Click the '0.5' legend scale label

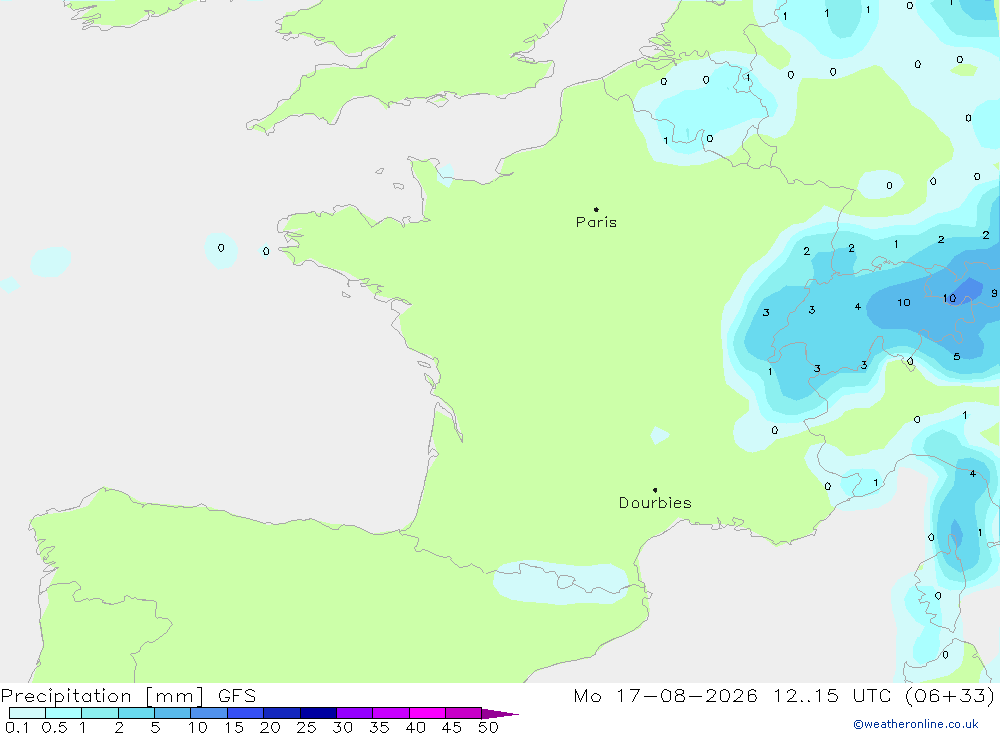(x=54, y=727)
